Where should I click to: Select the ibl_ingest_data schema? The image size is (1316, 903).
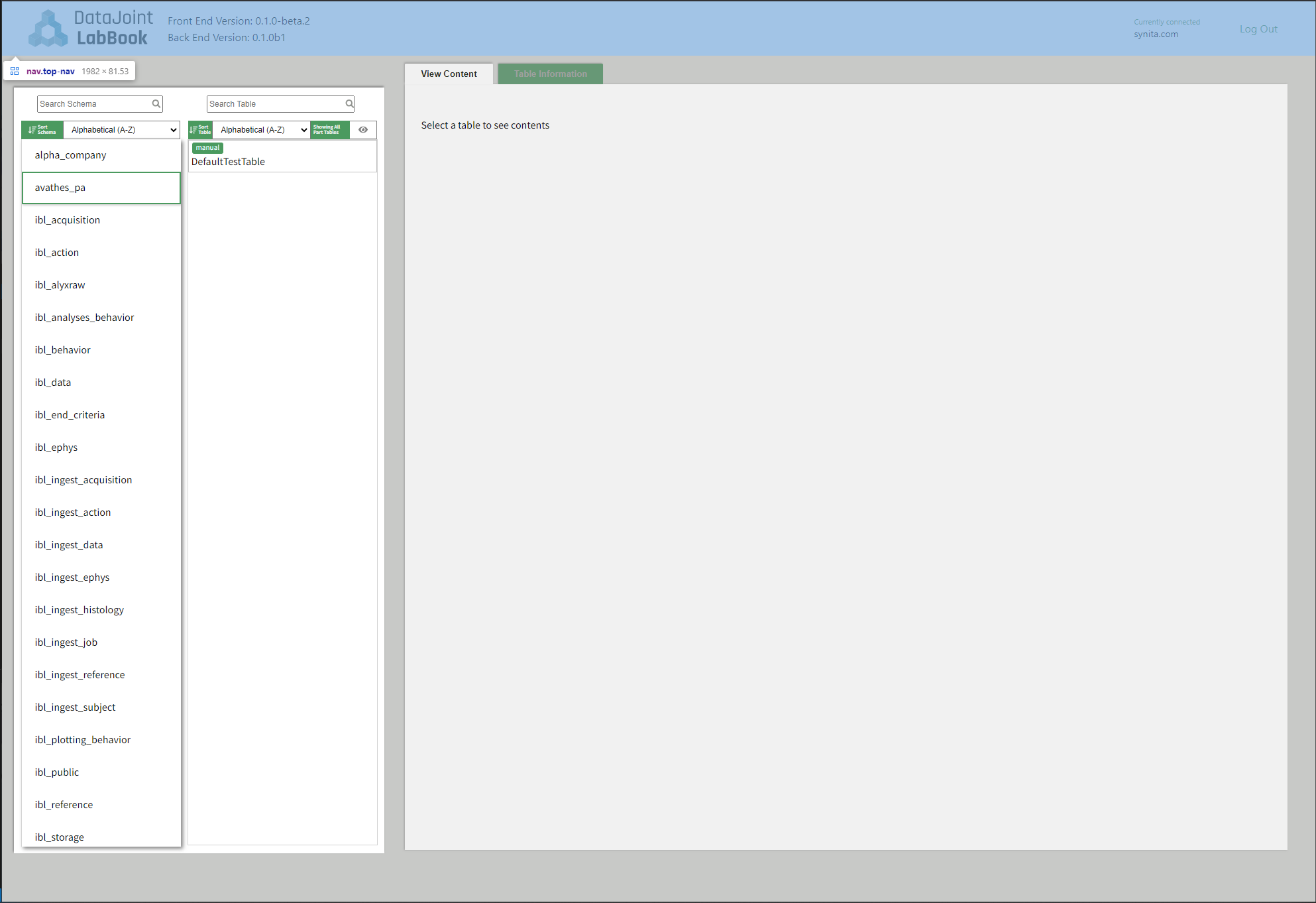pyautogui.click(x=101, y=545)
